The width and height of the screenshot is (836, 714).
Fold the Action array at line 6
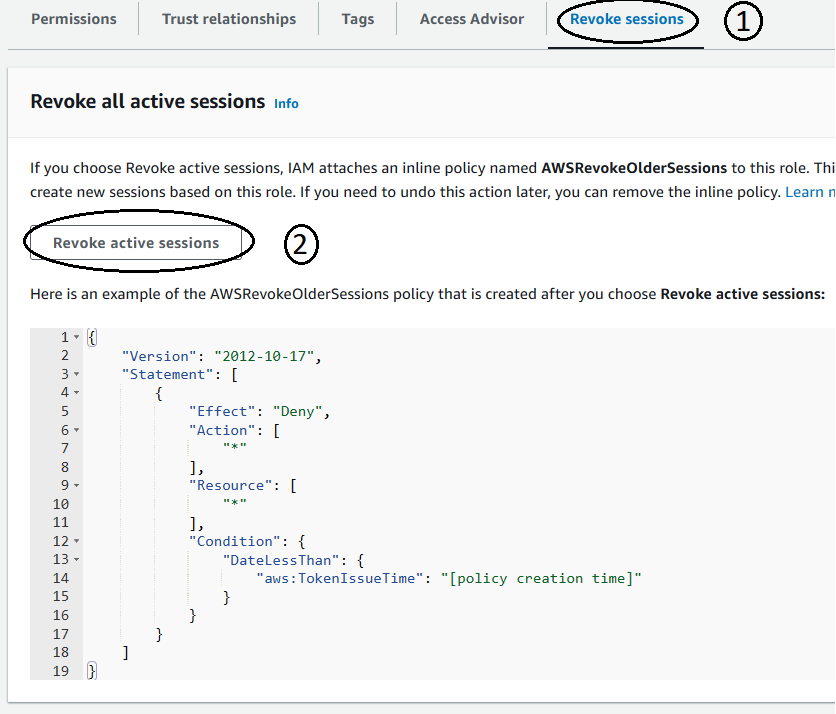click(x=76, y=430)
